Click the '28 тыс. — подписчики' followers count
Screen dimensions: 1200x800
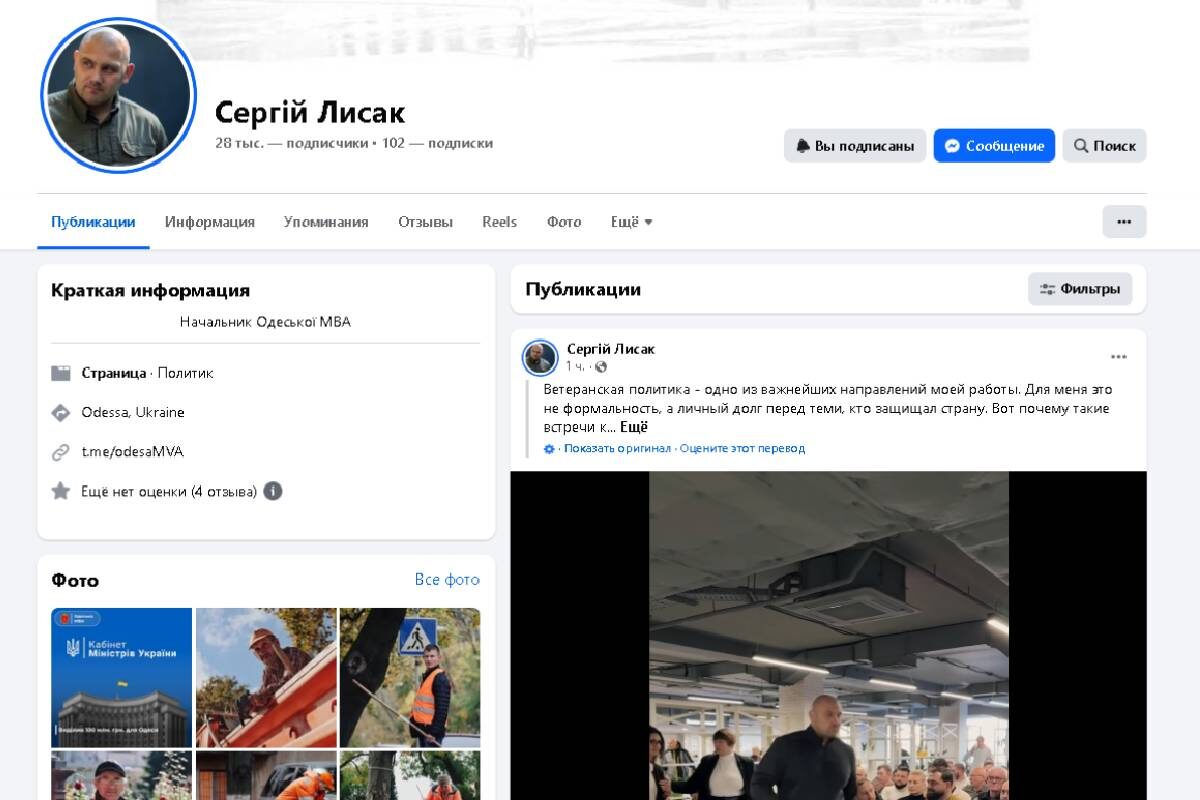coord(292,143)
